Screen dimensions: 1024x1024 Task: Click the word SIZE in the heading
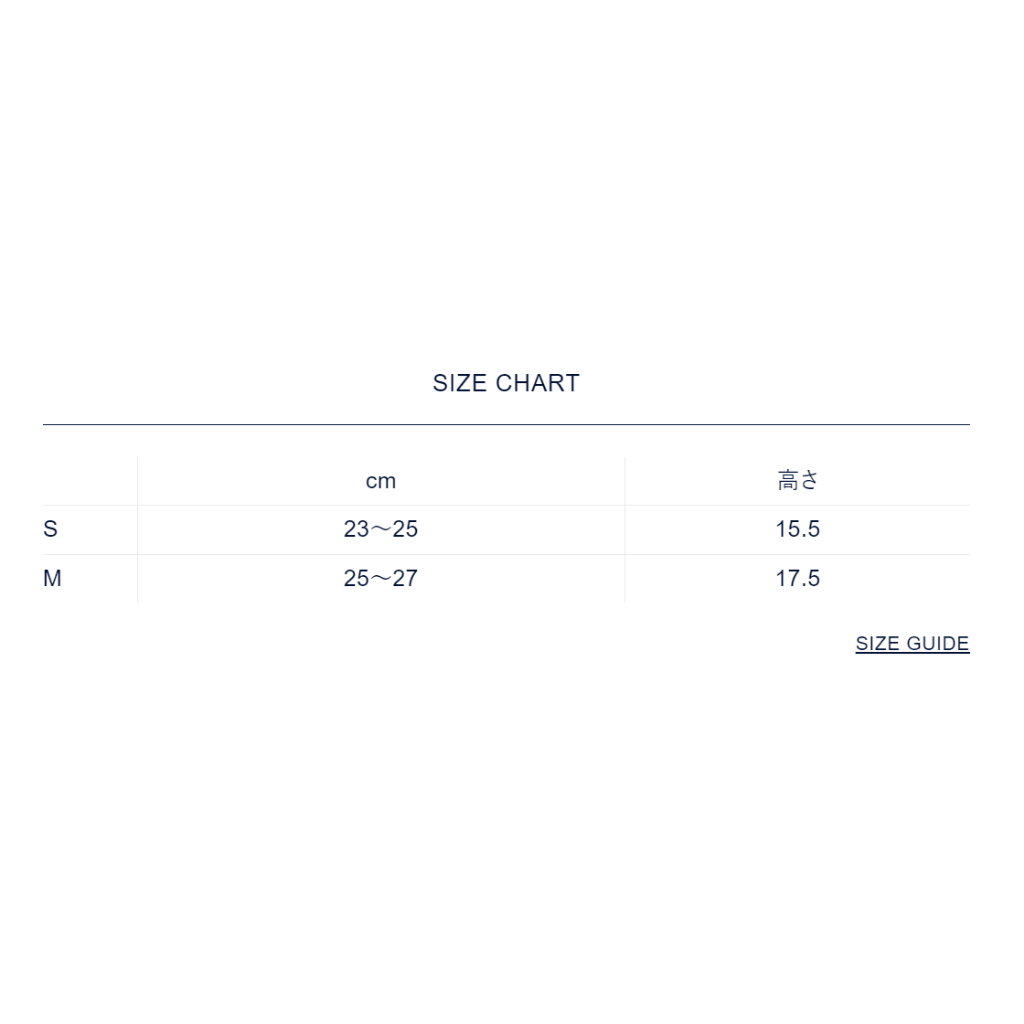(460, 383)
